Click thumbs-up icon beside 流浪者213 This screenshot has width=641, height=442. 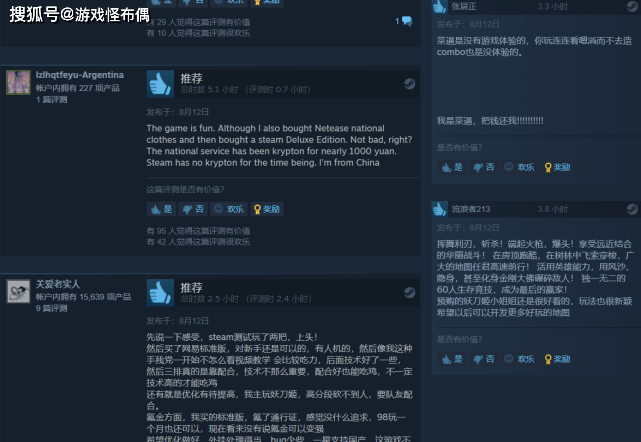coord(439,209)
